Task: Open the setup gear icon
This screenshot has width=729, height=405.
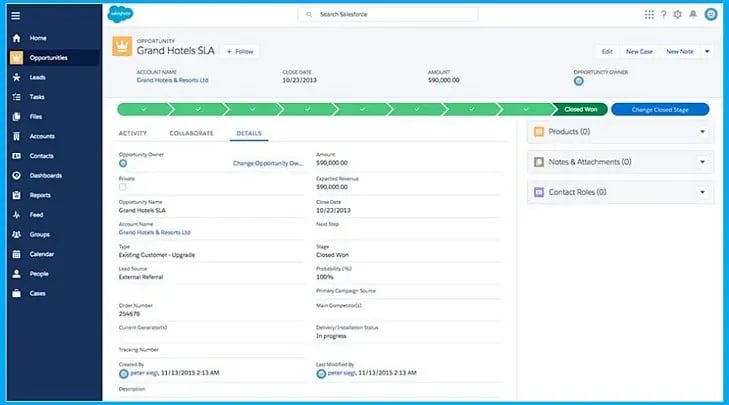Action: point(677,14)
